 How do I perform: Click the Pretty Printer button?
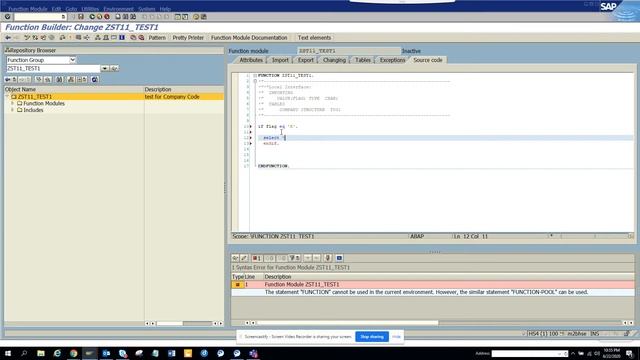[188, 38]
